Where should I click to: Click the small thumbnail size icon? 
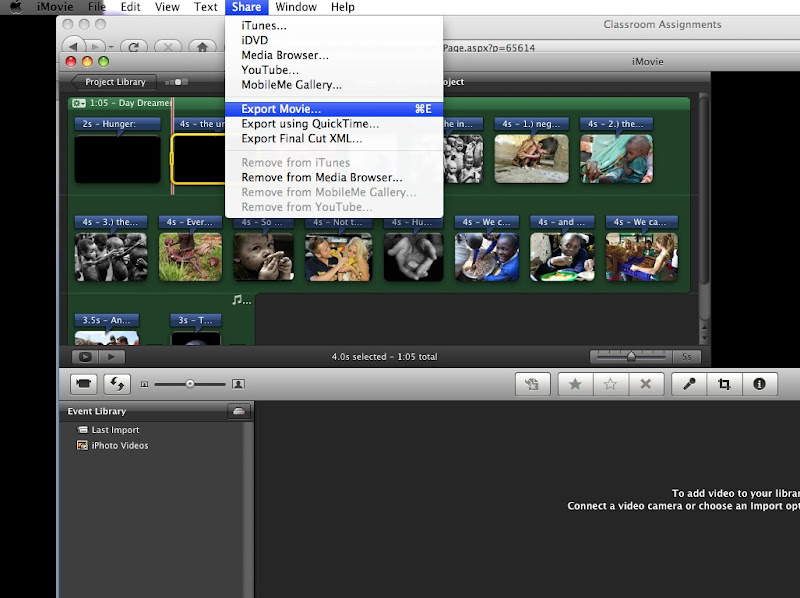144,384
